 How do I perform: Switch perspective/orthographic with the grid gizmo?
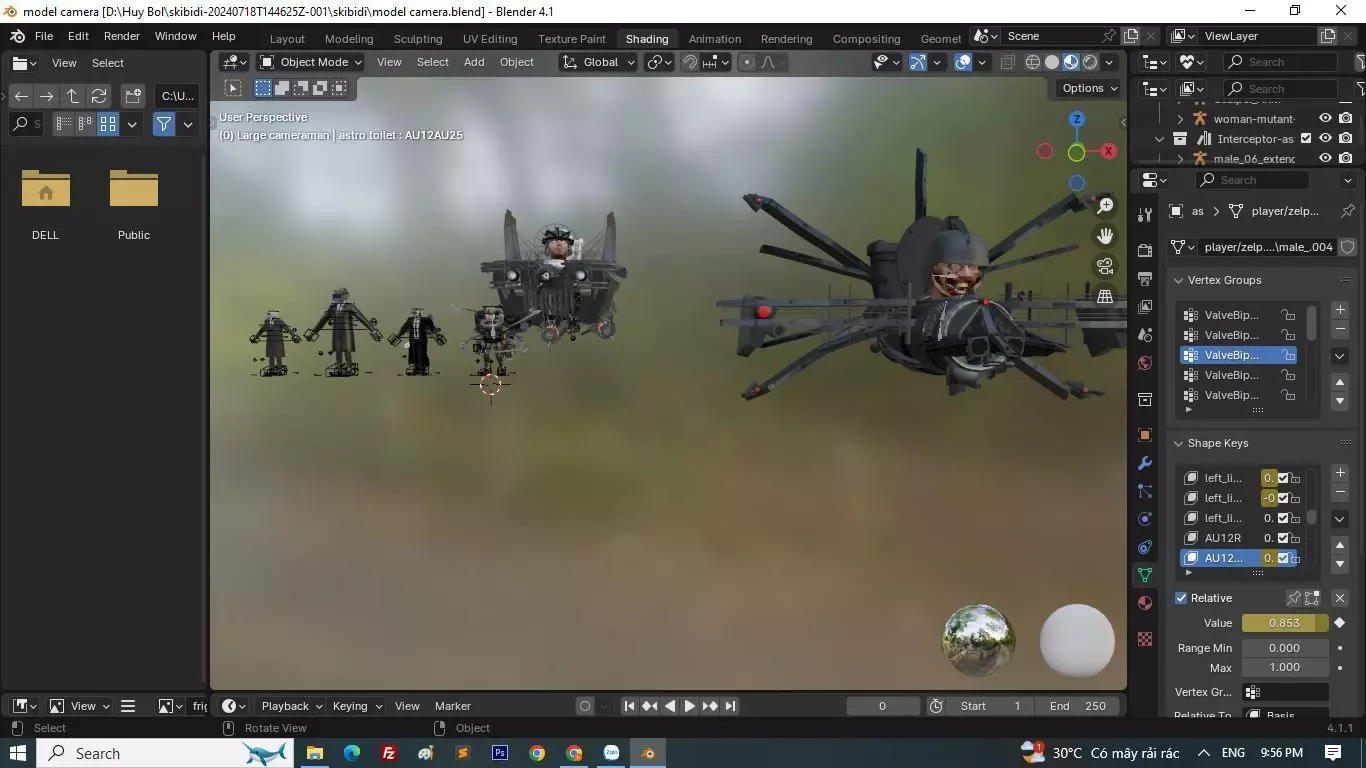[1105, 296]
